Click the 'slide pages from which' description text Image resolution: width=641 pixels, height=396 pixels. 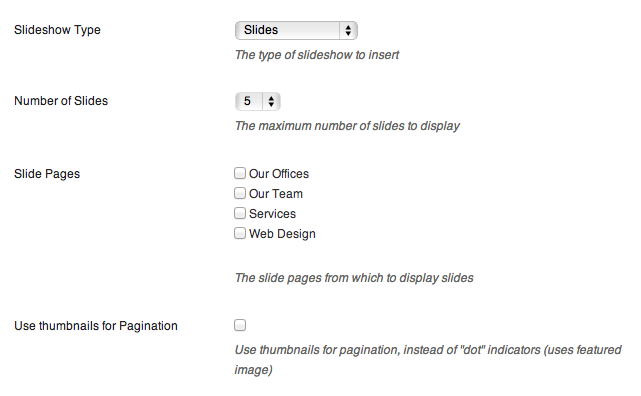(354, 278)
